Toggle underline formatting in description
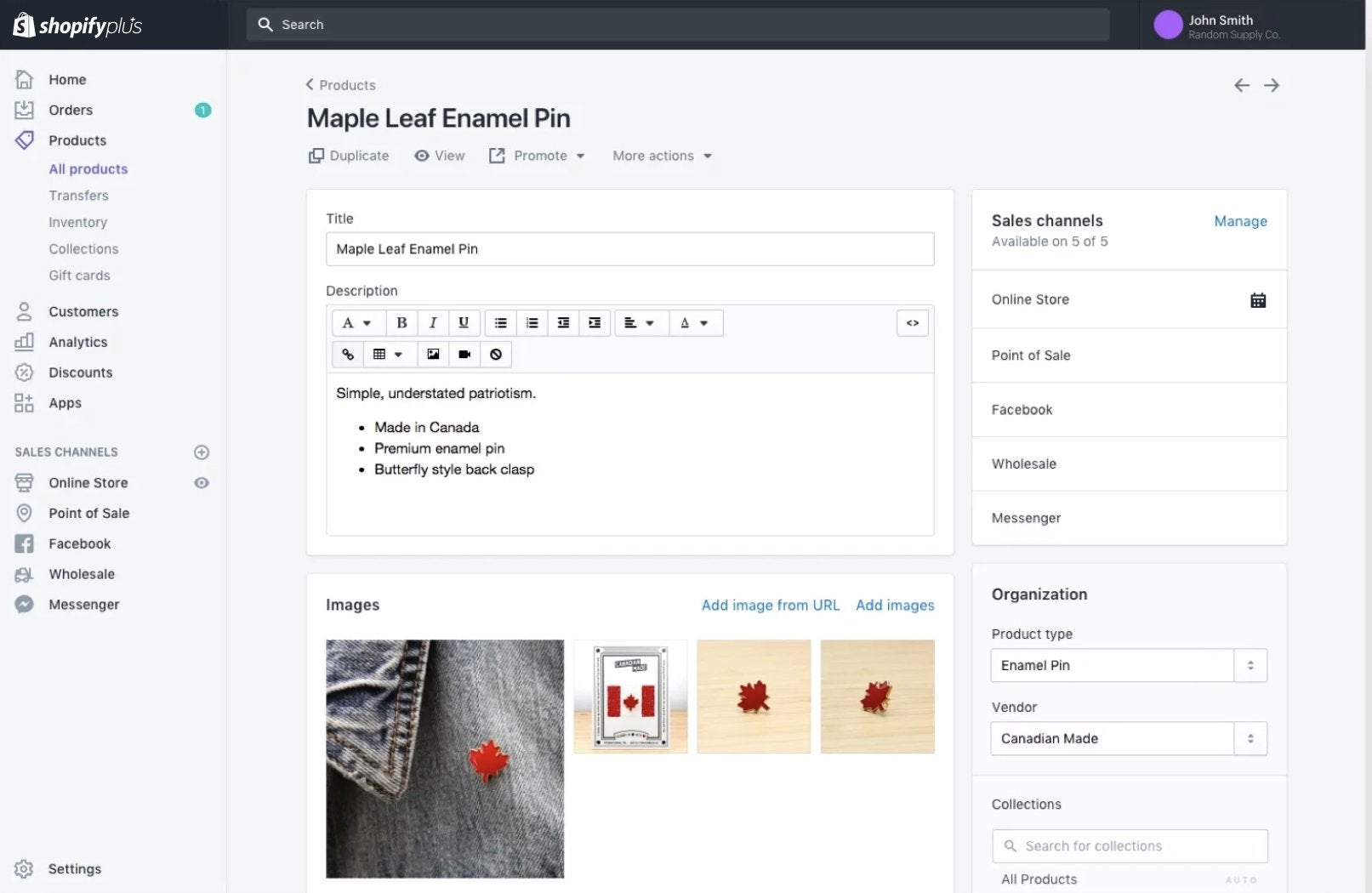 (464, 323)
